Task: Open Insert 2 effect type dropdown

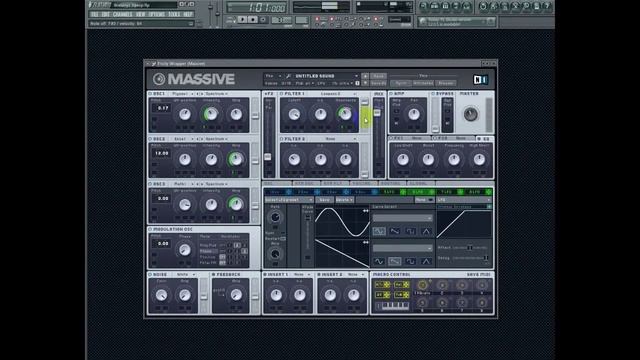Action: pos(356,275)
